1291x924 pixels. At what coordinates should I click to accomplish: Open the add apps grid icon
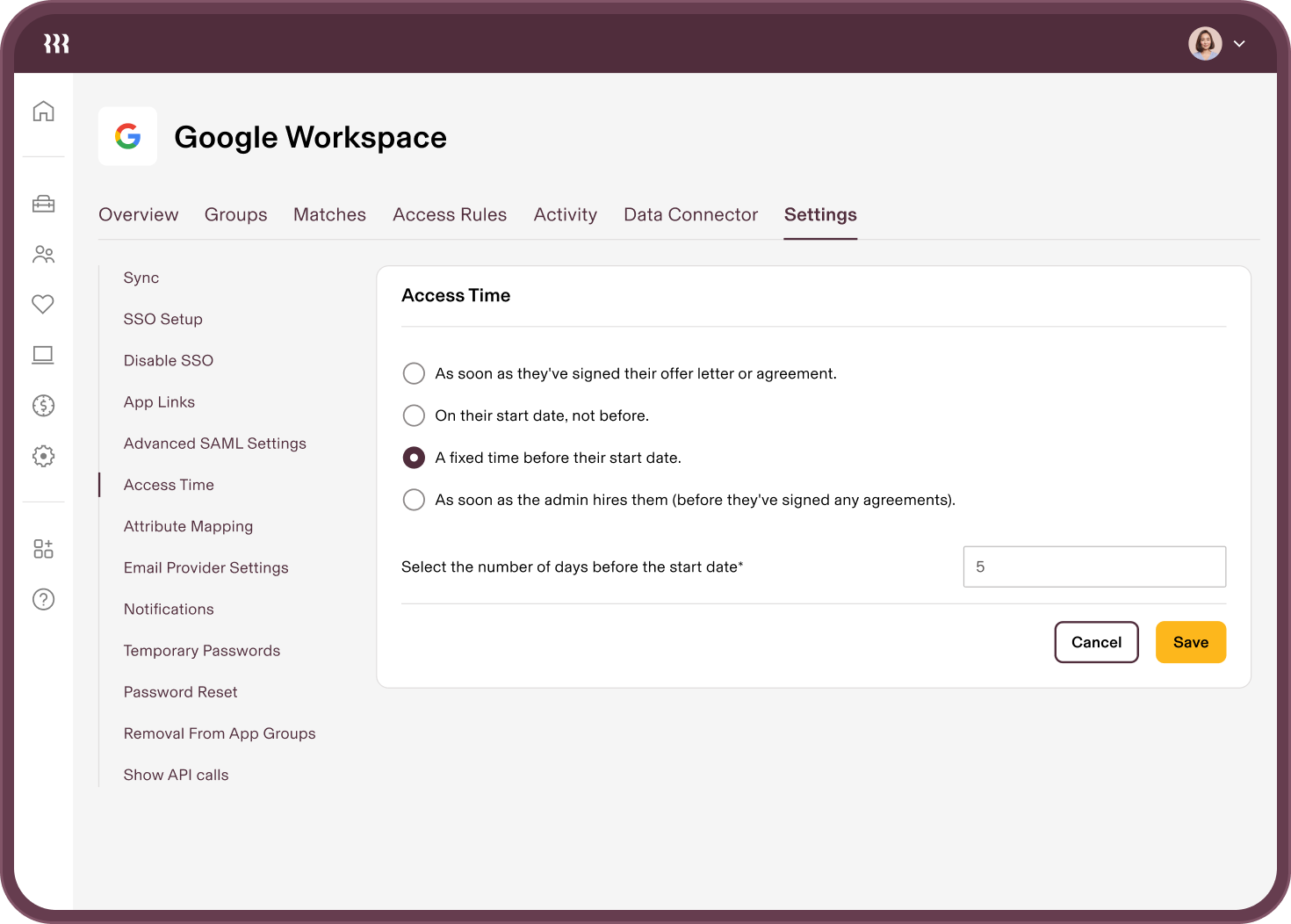click(x=43, y=549)
